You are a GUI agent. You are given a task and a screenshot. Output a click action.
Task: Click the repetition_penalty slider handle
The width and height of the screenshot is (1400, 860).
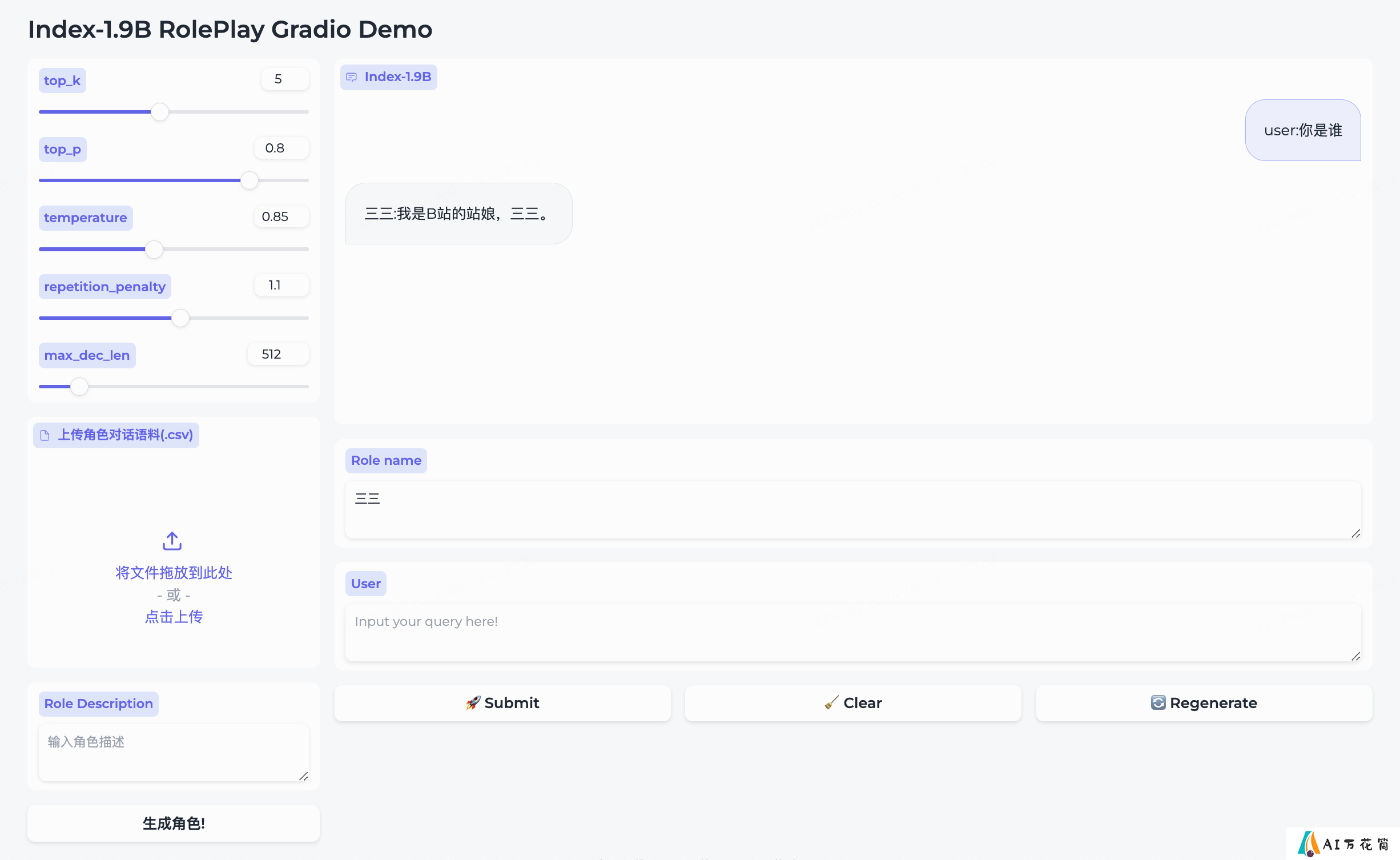180,318
